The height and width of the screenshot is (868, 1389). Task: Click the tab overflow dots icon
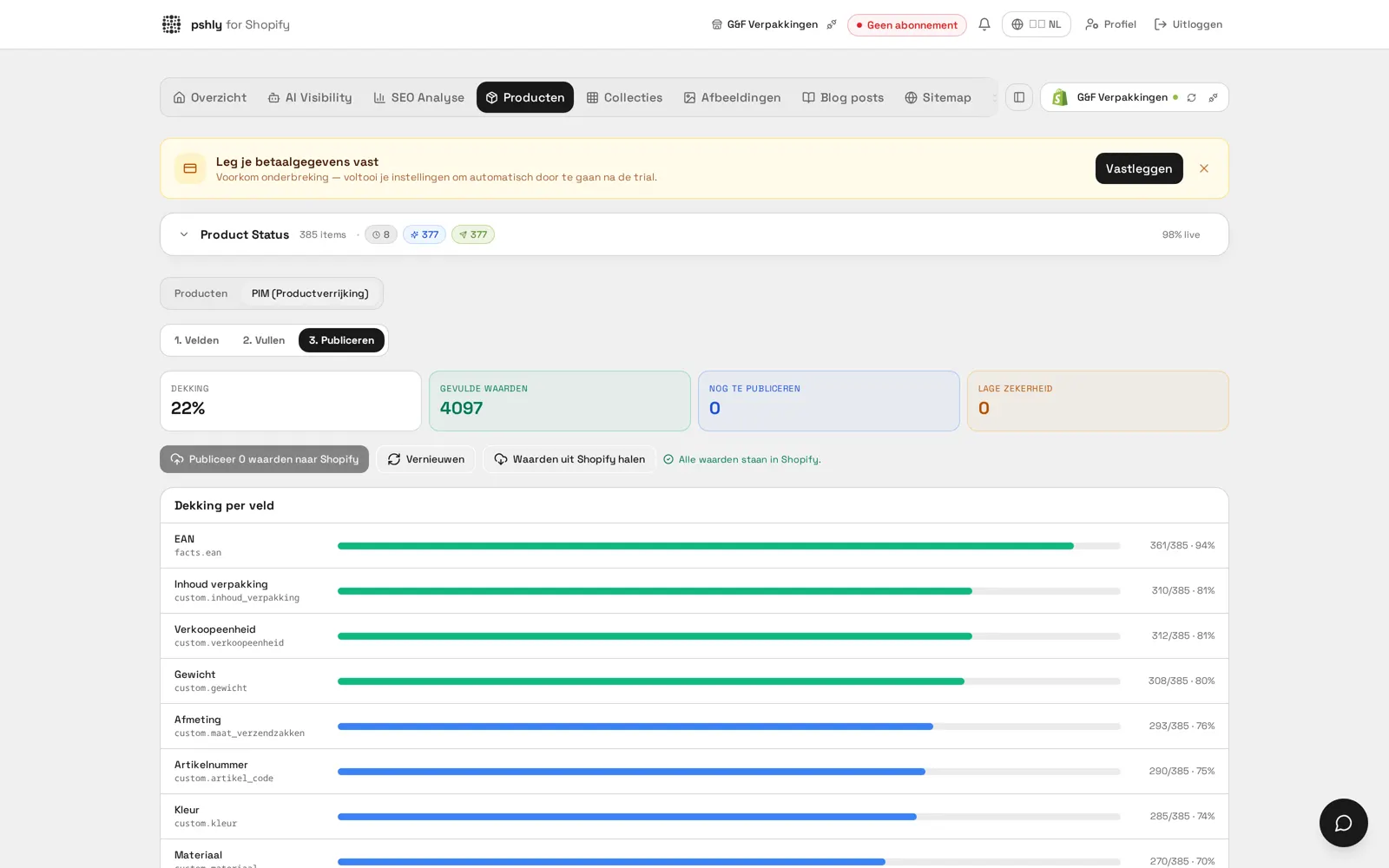(995, 97)
